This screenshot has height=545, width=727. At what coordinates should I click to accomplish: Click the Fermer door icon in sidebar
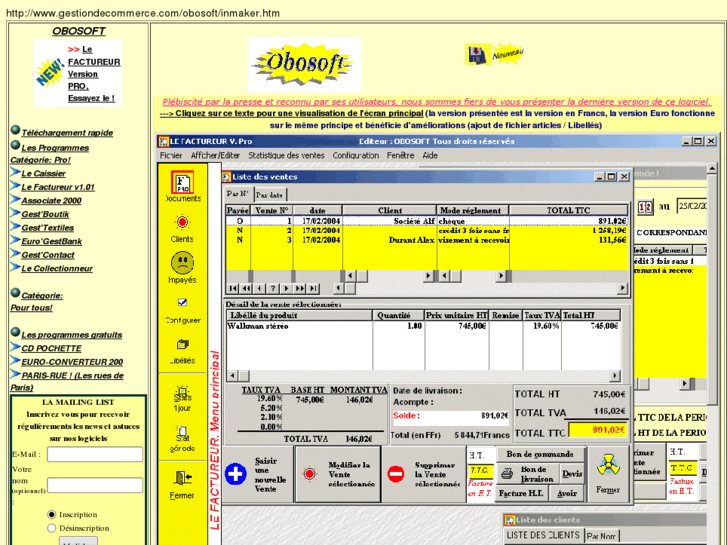tap(183, 478)
